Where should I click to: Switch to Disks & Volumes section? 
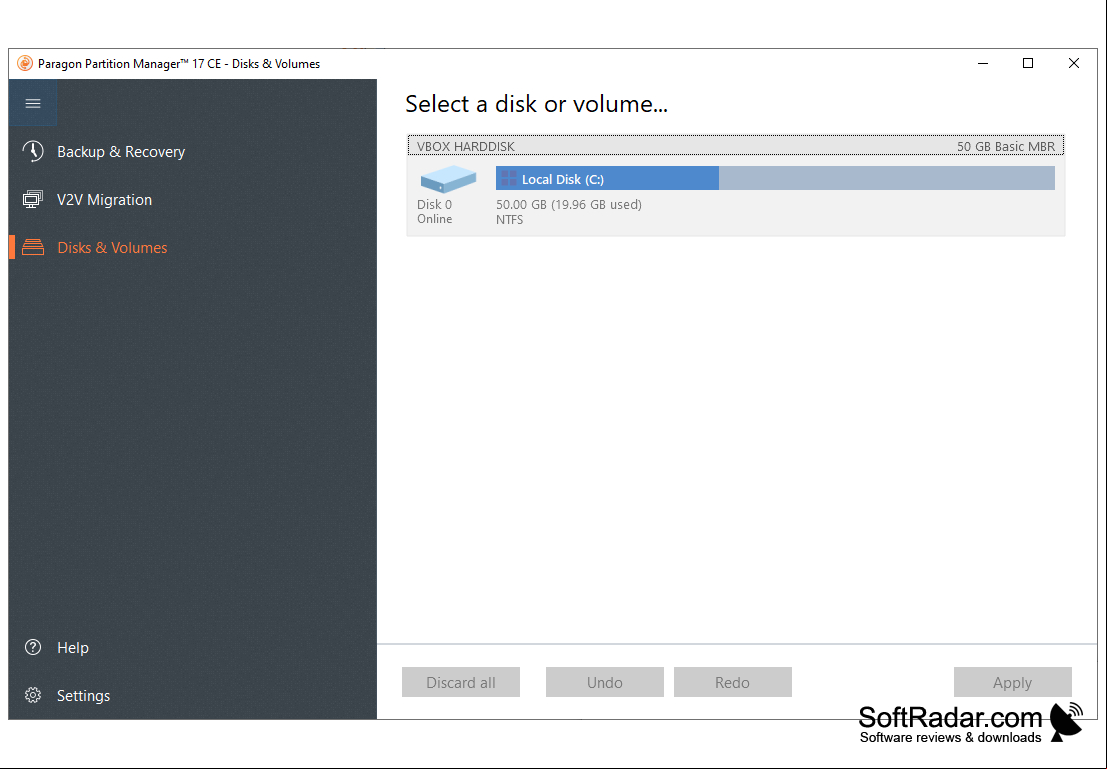193,247
